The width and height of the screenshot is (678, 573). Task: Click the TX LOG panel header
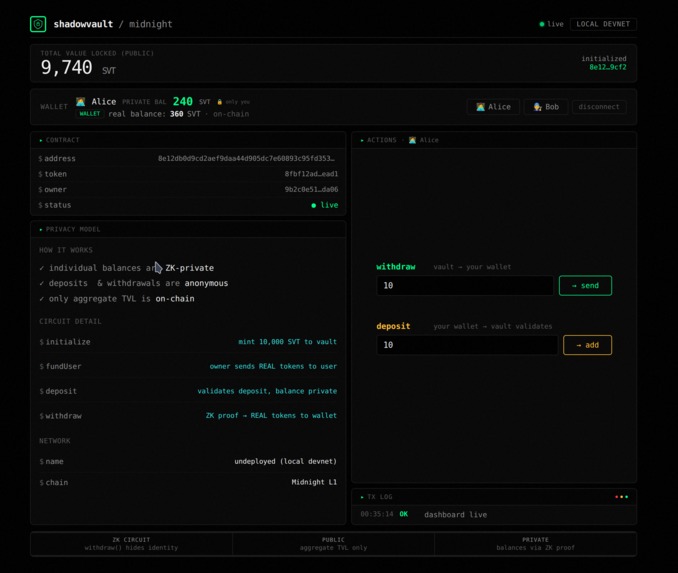(494, 497)
